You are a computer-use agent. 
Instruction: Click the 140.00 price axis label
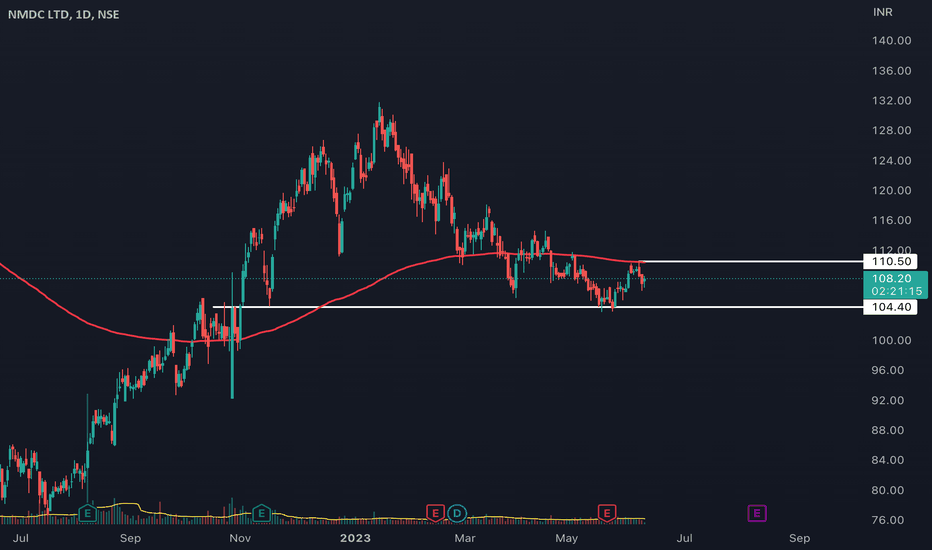892,40
